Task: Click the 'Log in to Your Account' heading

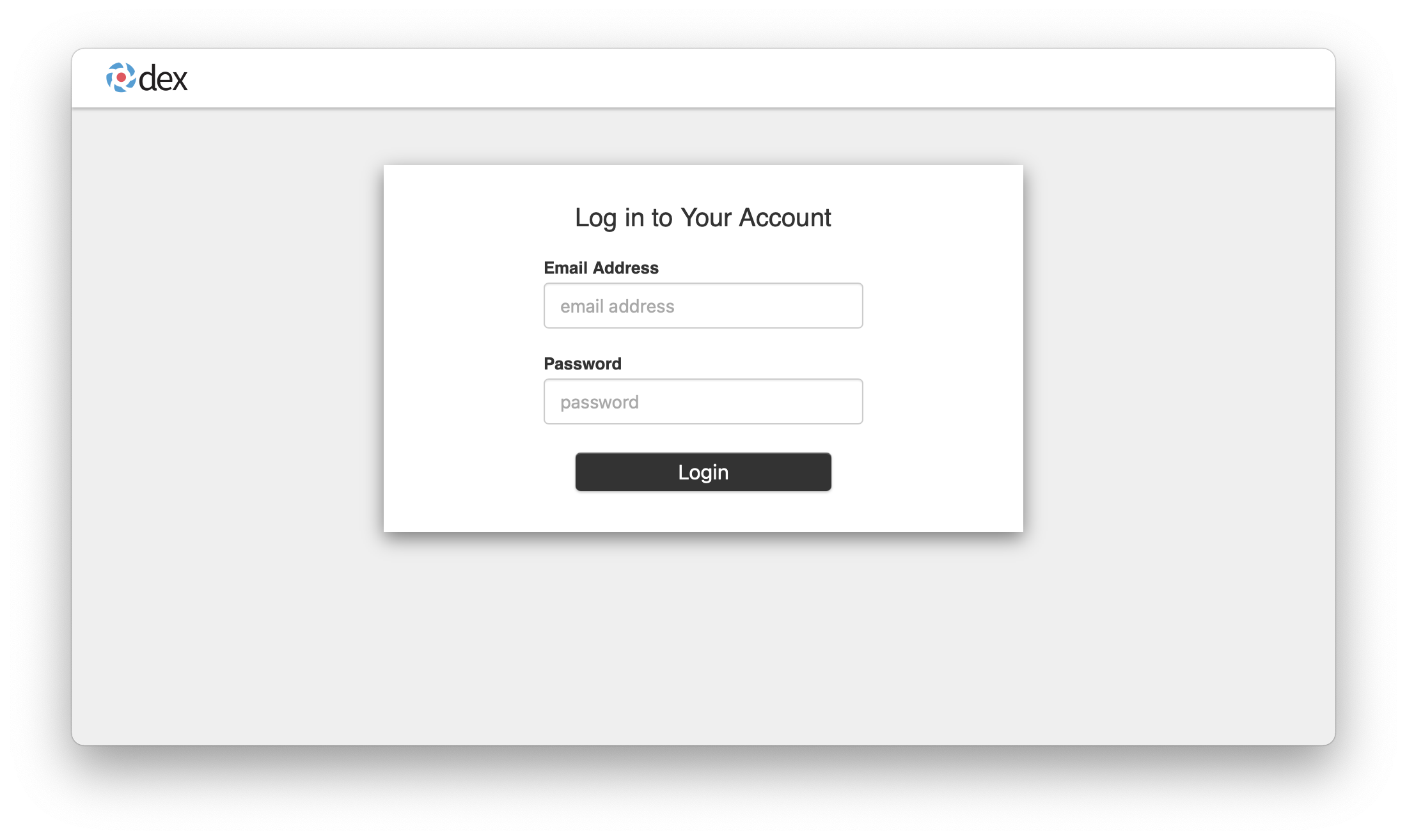Action: 703,218
